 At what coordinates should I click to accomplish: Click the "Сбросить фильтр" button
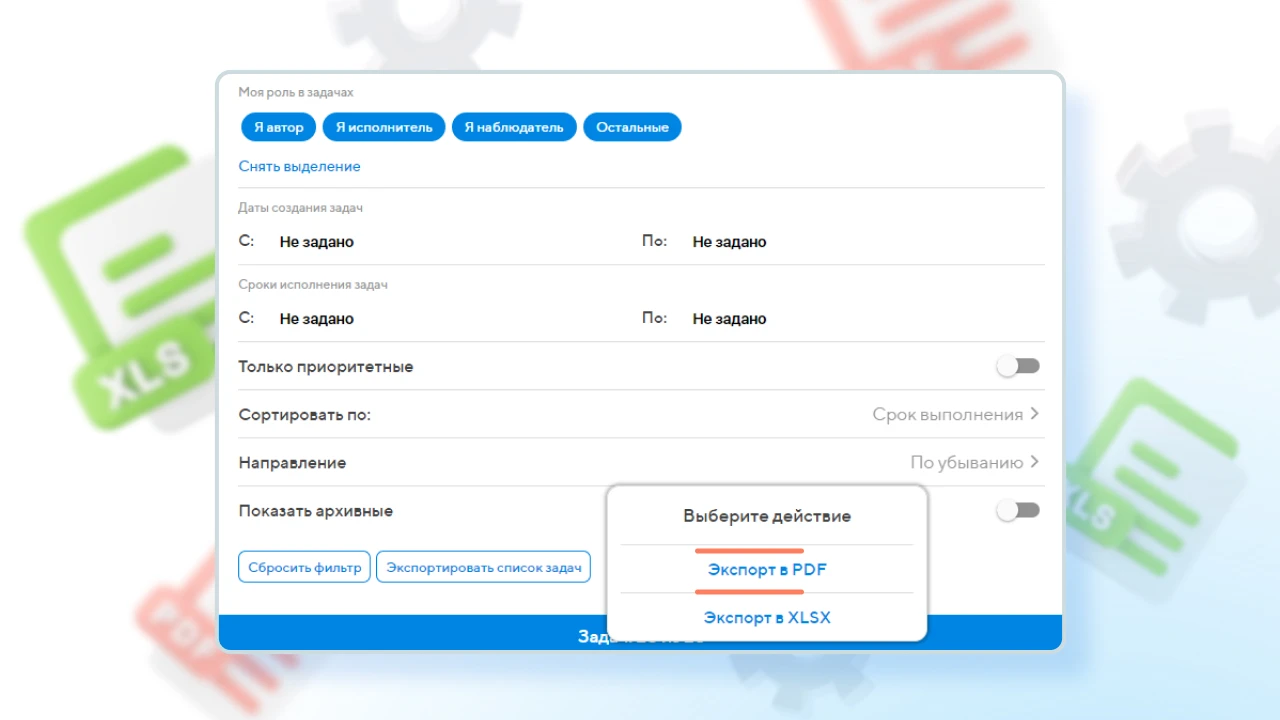pyautogui.click(x=304, y=567)
